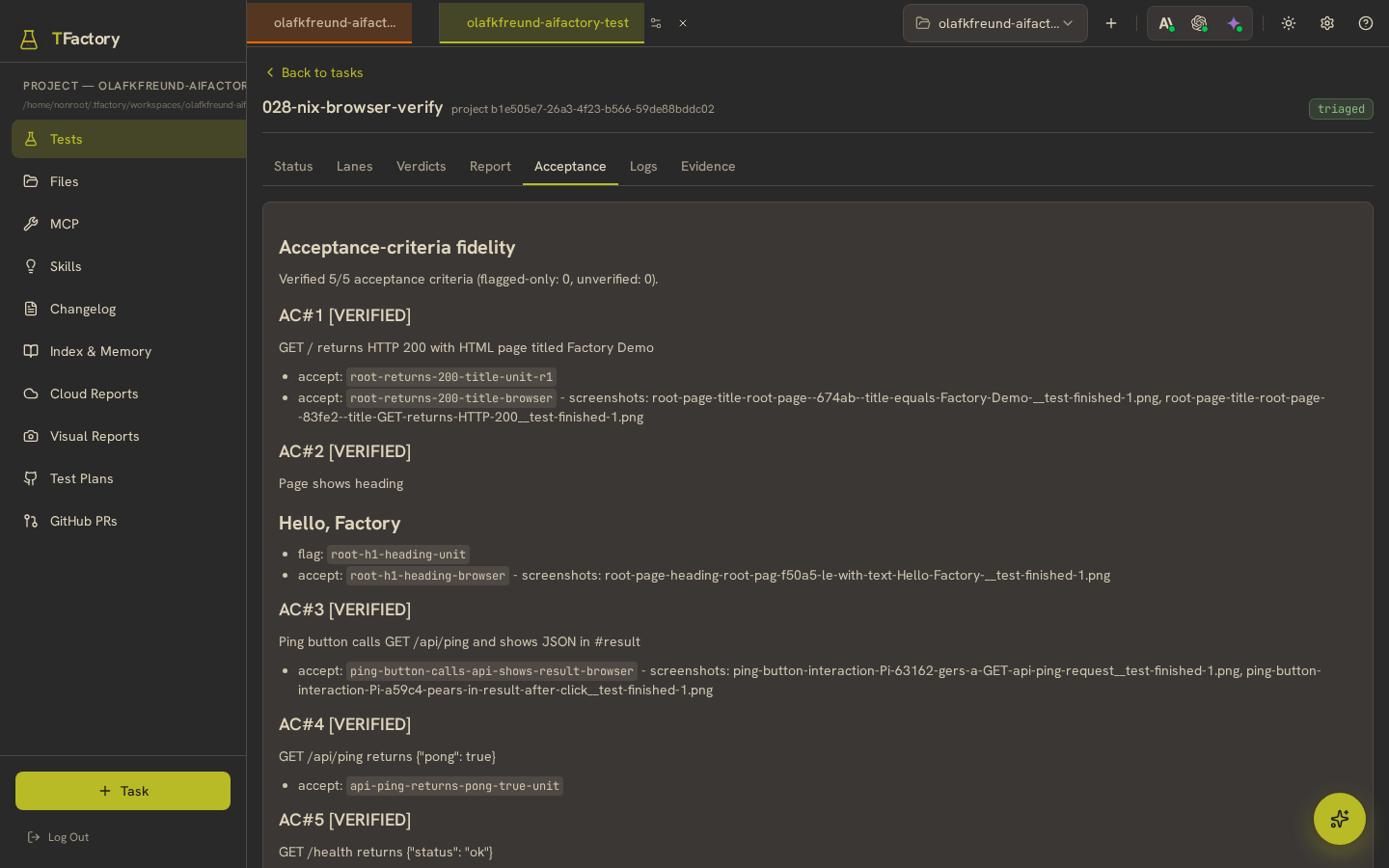
Task: Click the project ID b1e505e7 text
Action: [583, 109]
